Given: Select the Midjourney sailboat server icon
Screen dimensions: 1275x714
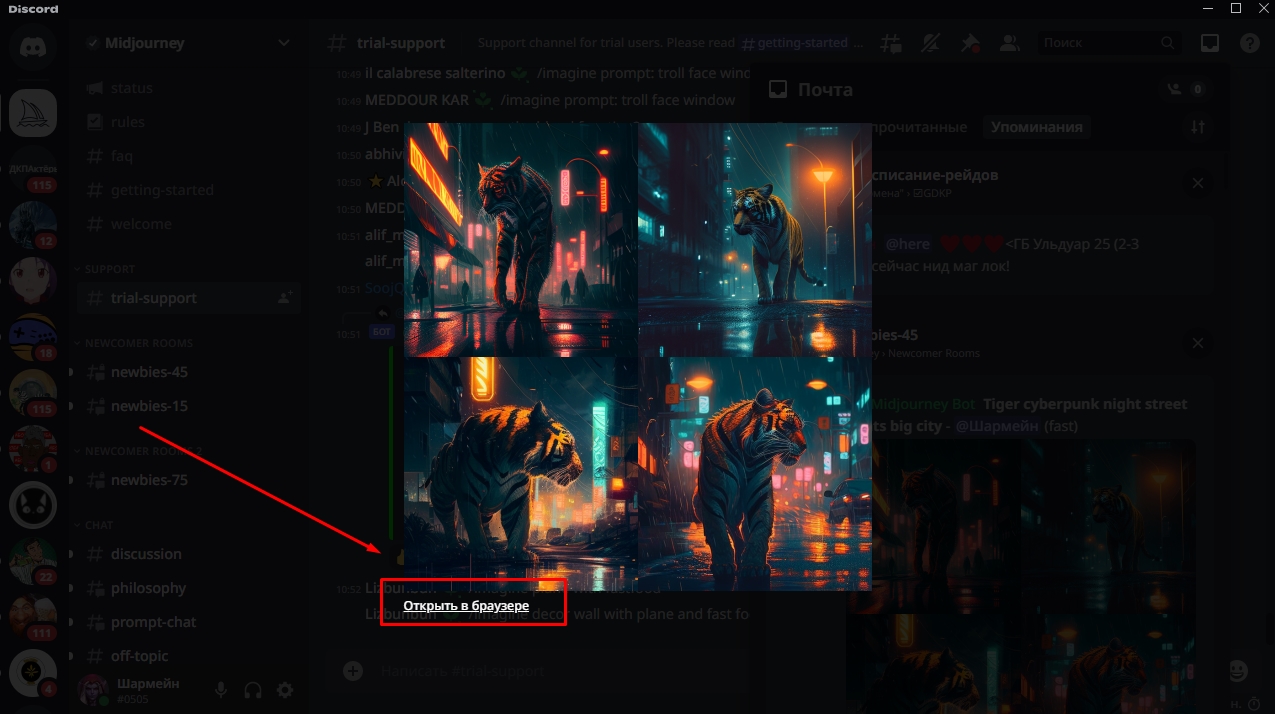Looking at the screenshot, I should point(33,113).
